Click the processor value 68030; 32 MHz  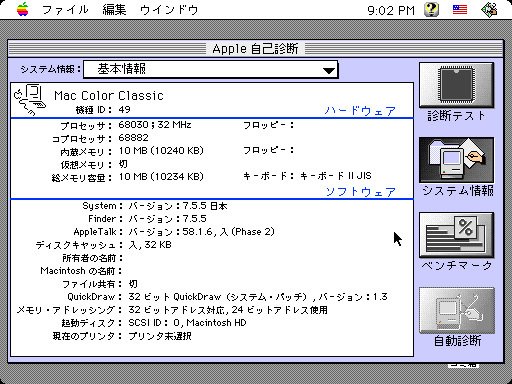[155, 125]
